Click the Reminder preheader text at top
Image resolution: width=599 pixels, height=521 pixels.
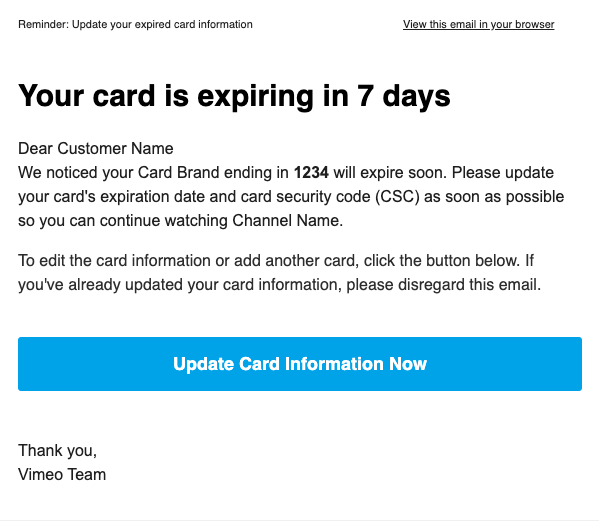(135, 24)
